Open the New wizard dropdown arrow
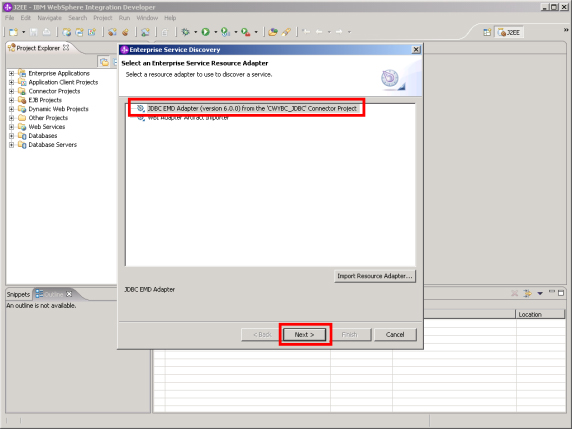572x429 pixels. [x=23, y=32]
